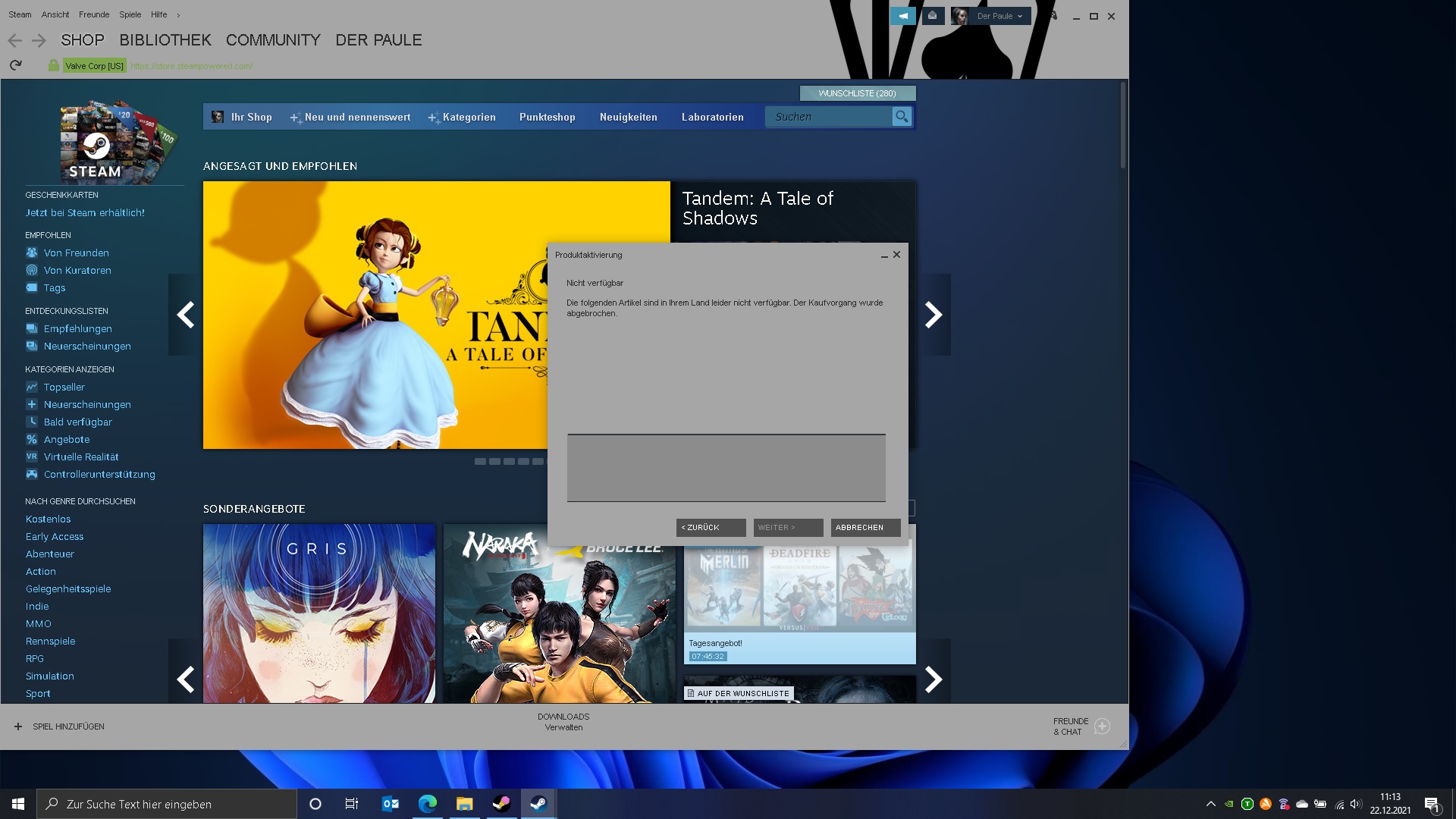Open the Freunde menu
The image size is (1456, 819).
(94, 14)
